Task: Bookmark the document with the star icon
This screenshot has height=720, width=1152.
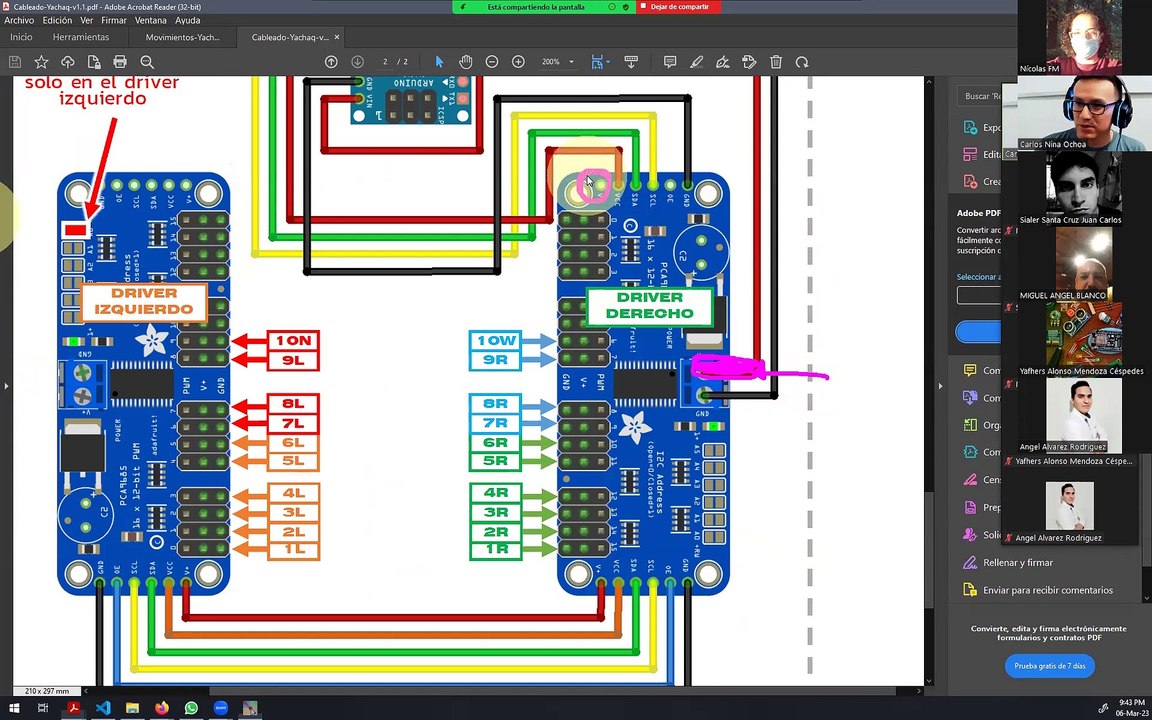Action: coord(41,62)
